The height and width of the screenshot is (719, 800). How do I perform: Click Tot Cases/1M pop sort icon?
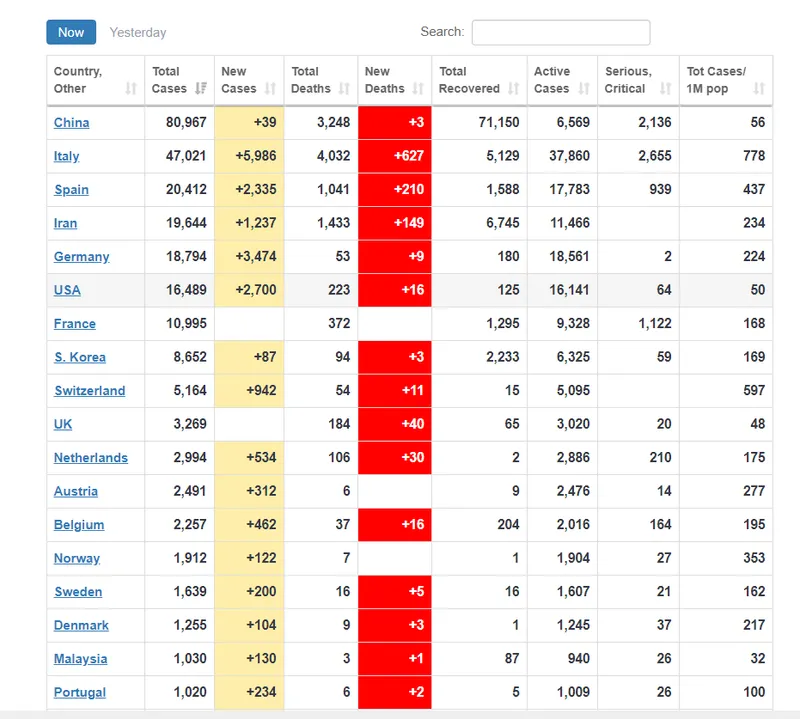coord(759,89)
